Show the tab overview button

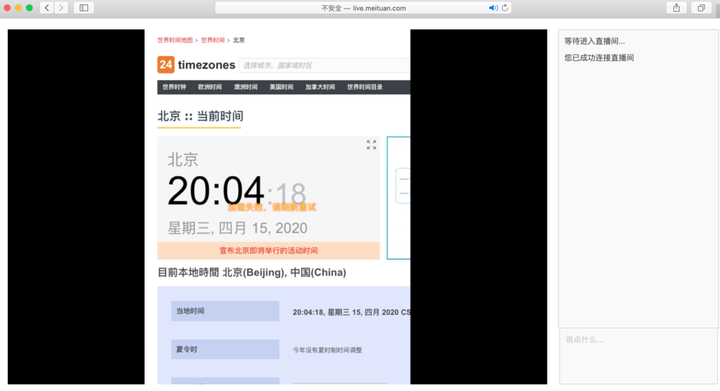701,8
